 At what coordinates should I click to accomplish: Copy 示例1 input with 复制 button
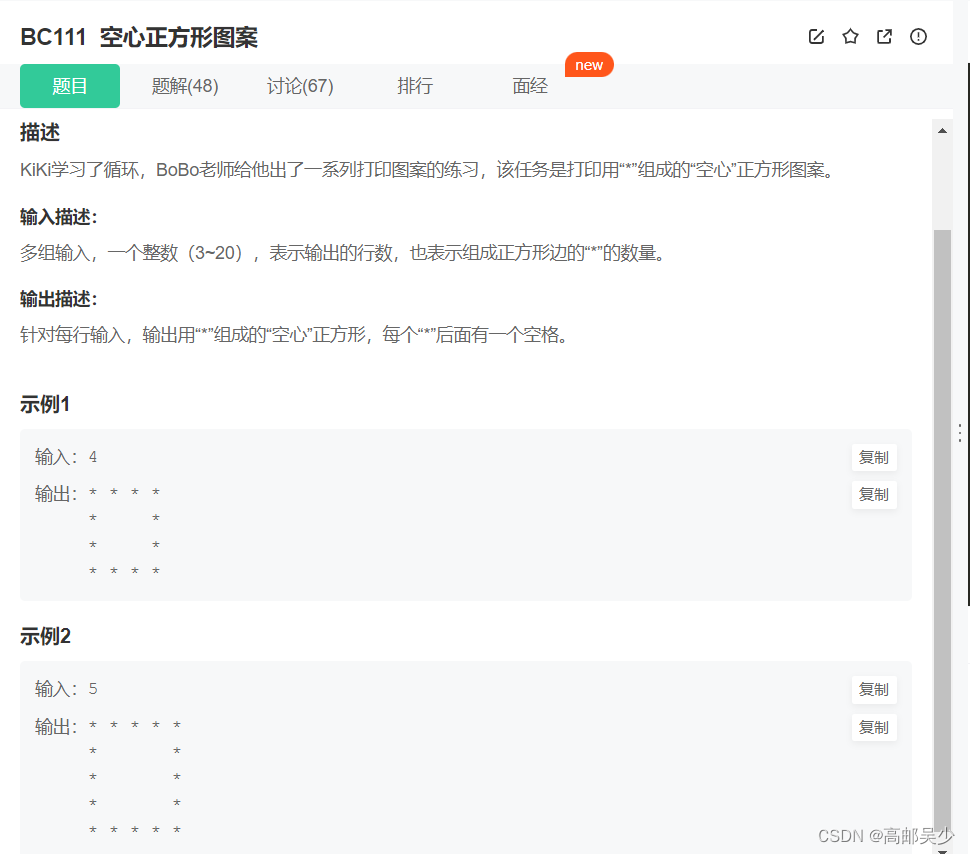click(x=873, y=457)
